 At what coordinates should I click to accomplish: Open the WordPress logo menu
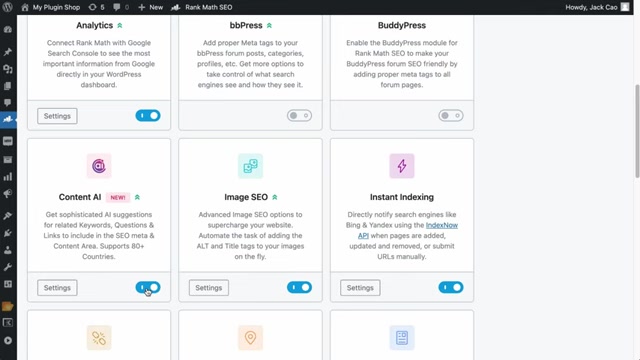pos(7,7)
